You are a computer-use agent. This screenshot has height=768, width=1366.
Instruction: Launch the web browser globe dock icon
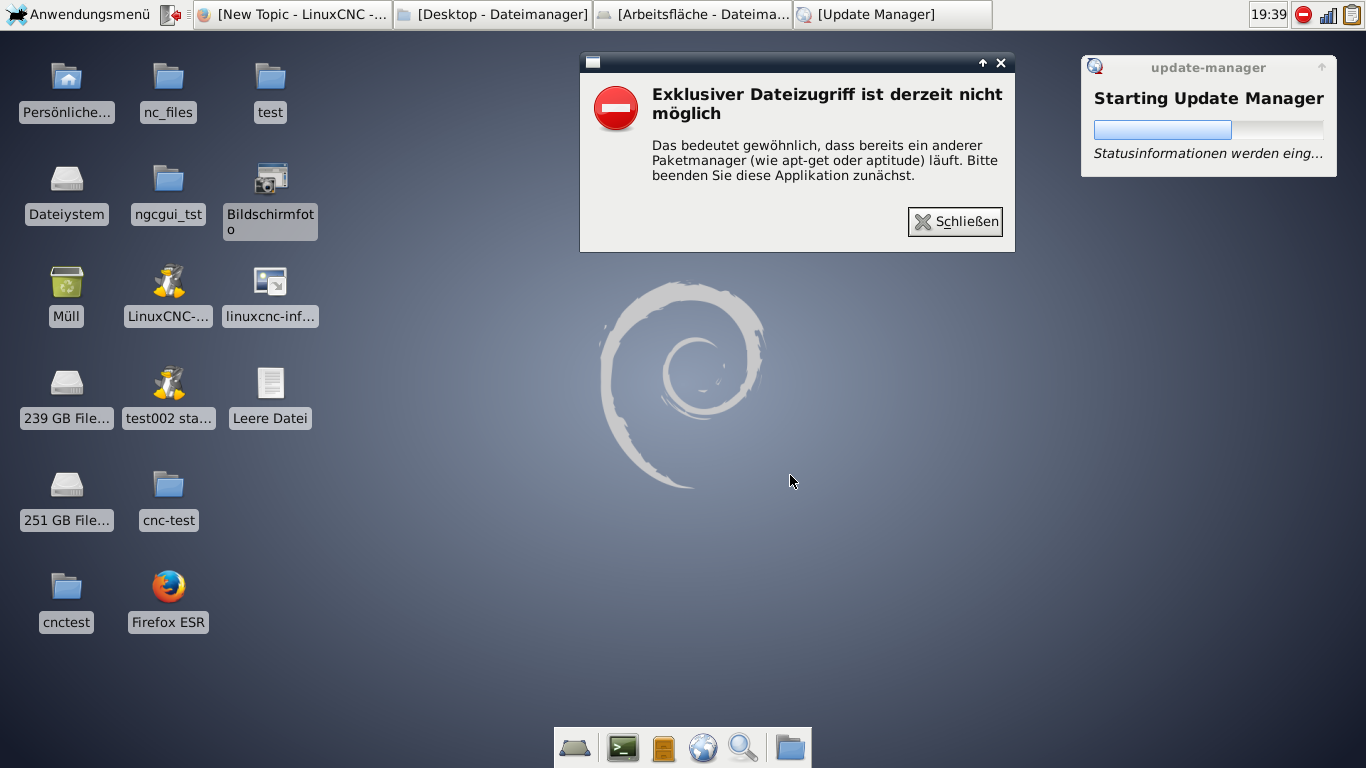pyautogui.click(x=703, y=748)
